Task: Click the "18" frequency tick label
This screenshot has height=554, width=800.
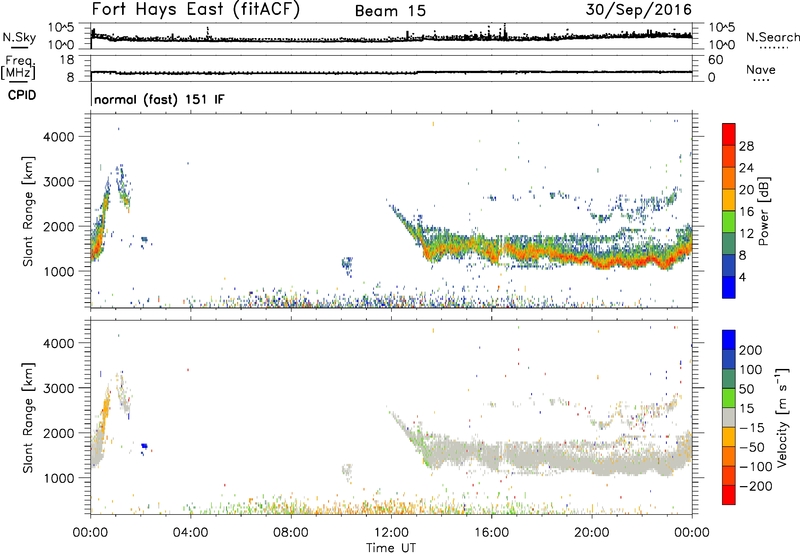Action: [x=67, y=60]
